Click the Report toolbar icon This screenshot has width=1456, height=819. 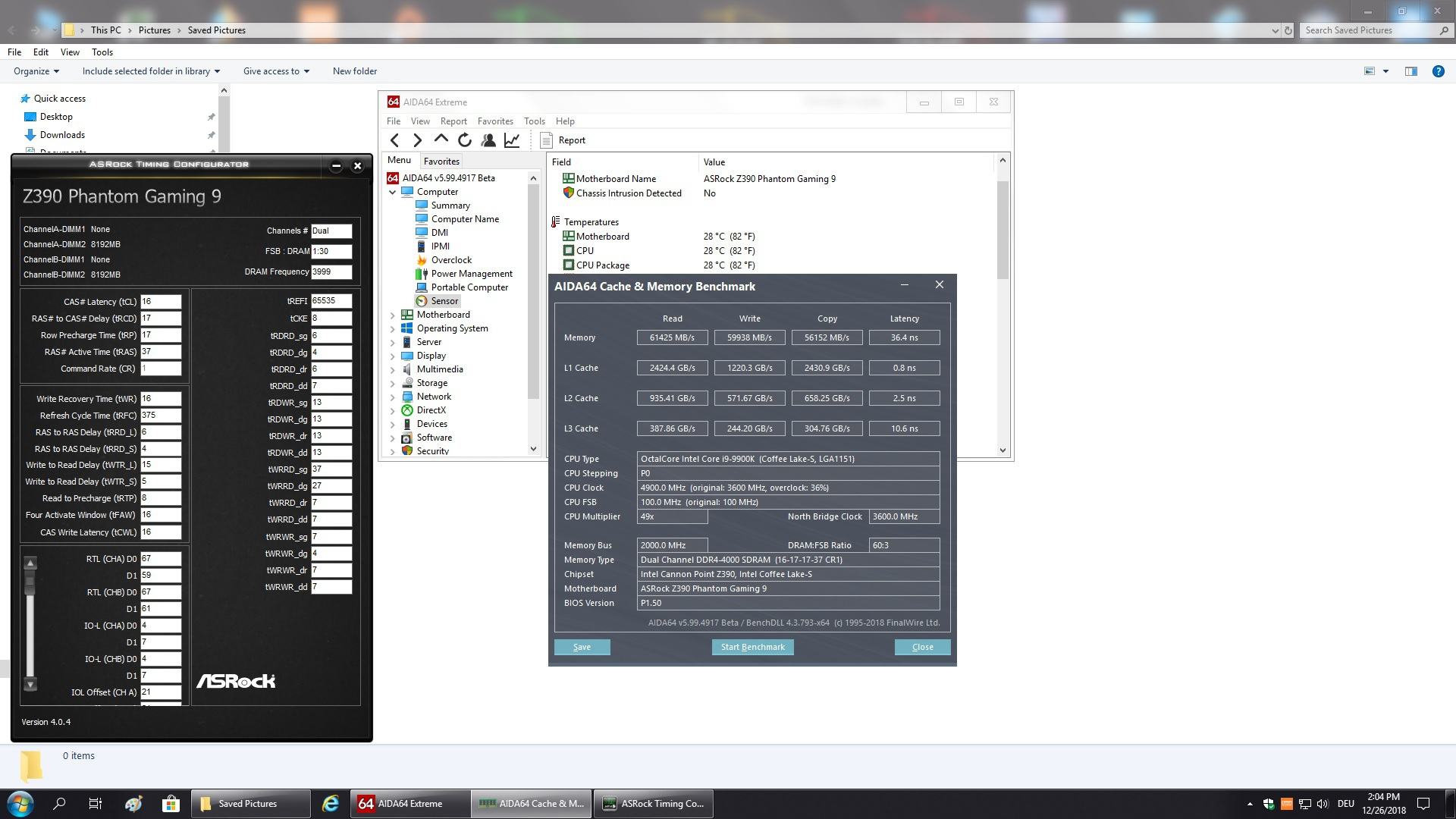[x=563, y=140]
